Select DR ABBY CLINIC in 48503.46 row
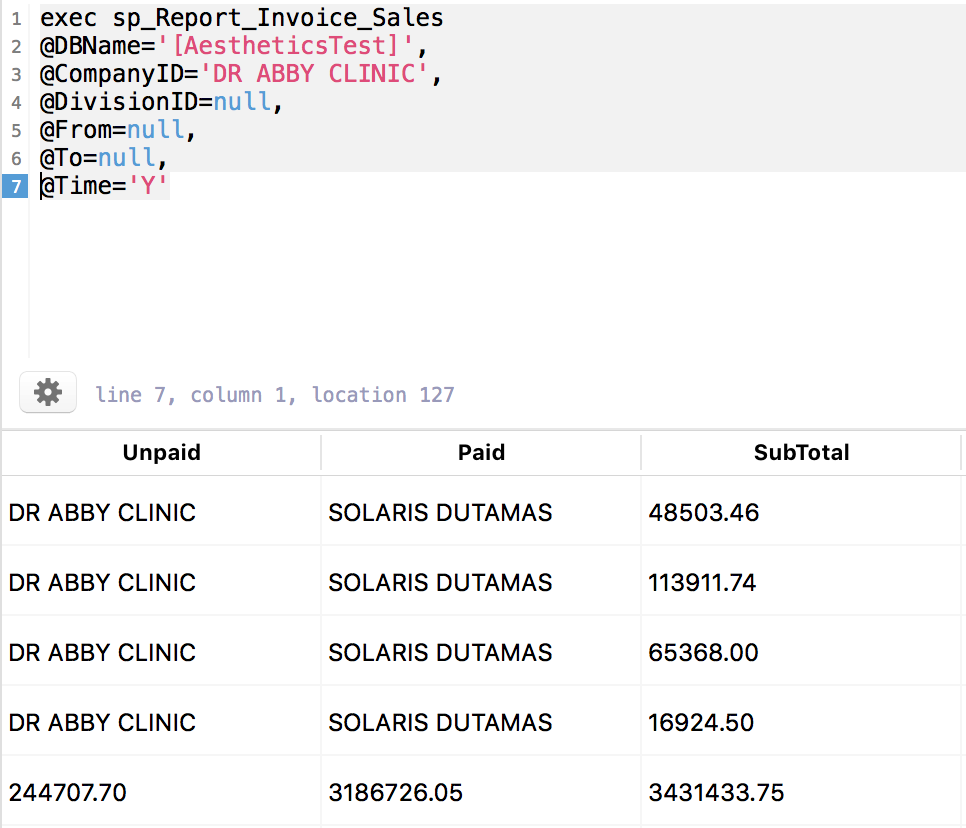966x828 pixels. point(161,512)
